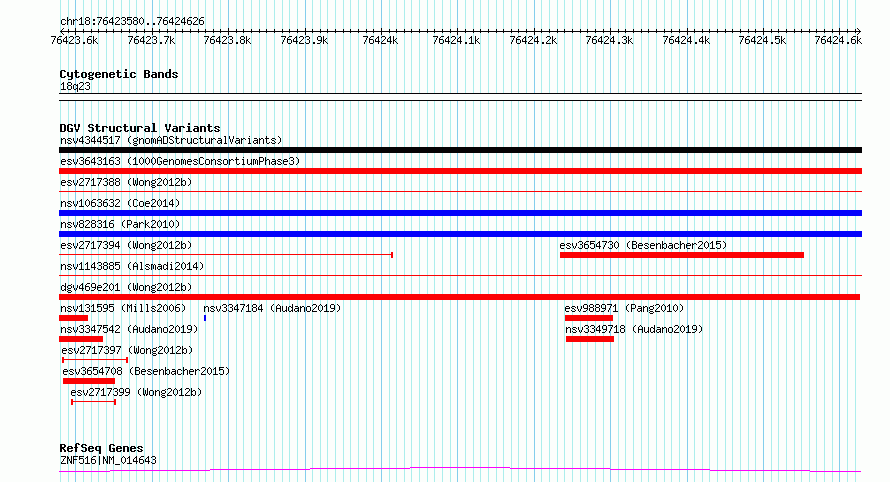Open nsv828316 (Park2010) variant label
Image resolution: width=890 pixels, height=482 pixels.
pyautogui.click(x=120, y=224)
